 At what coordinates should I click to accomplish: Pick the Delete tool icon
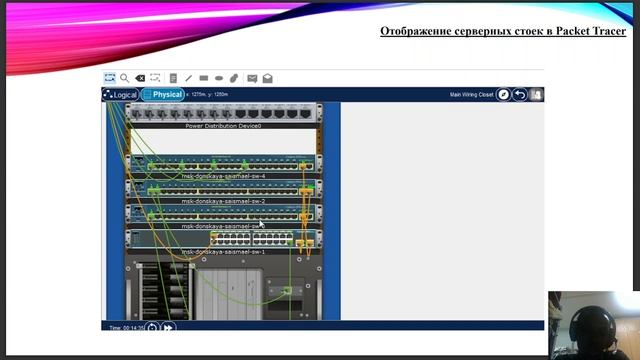(140, 78)
